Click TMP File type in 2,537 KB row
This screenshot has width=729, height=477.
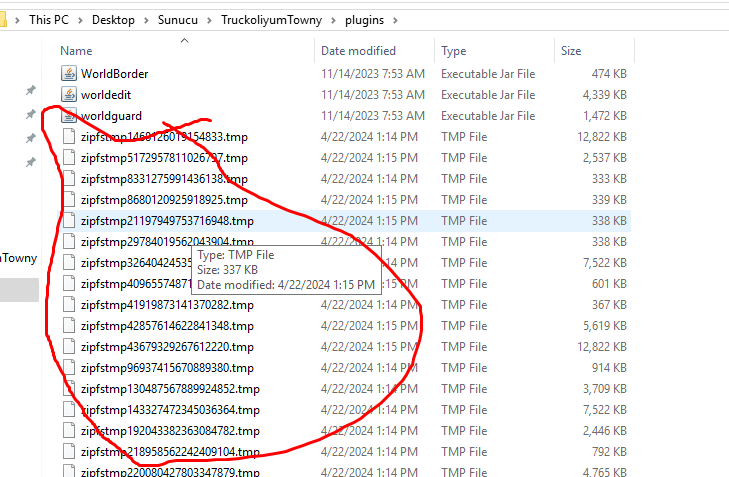point(464,158)
